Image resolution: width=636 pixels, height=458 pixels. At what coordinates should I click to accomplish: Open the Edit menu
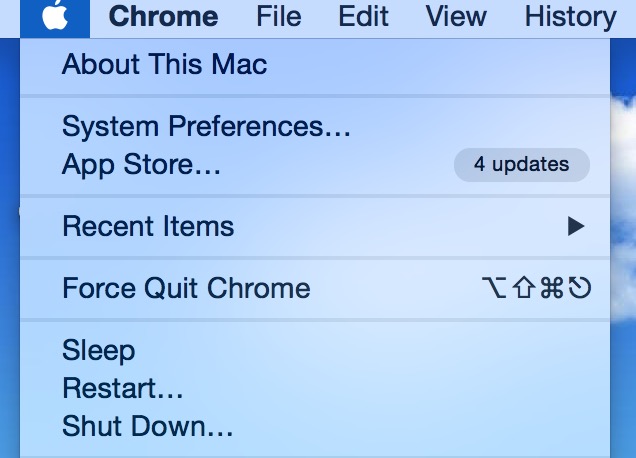tap(364, 17)
